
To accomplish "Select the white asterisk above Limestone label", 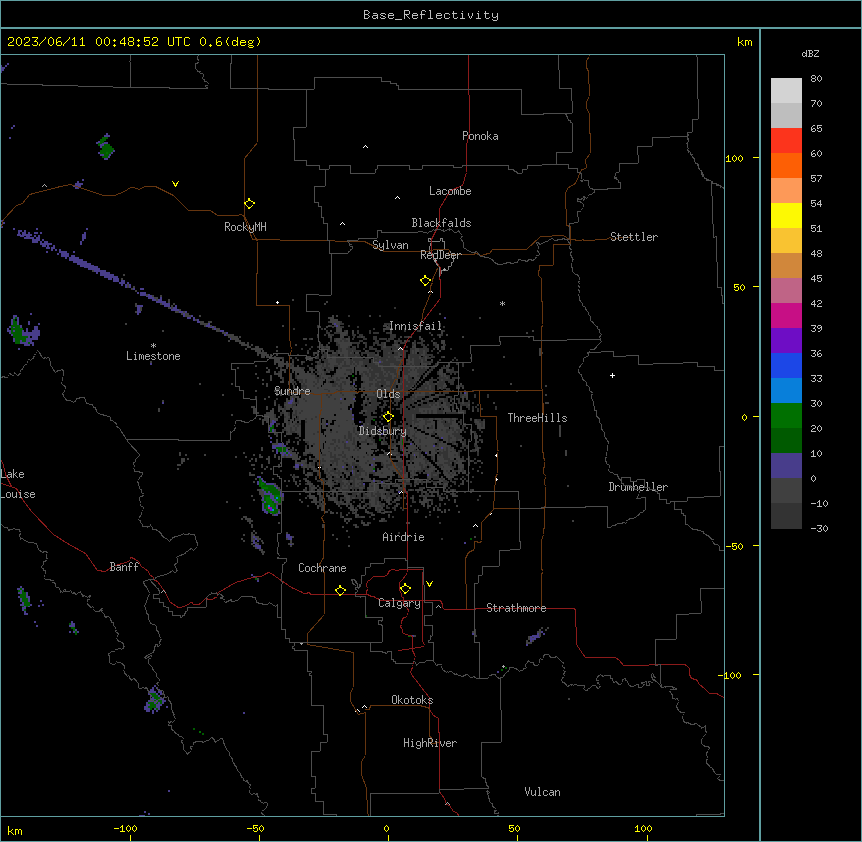I will pyautogui.click(x=153, y=345).
